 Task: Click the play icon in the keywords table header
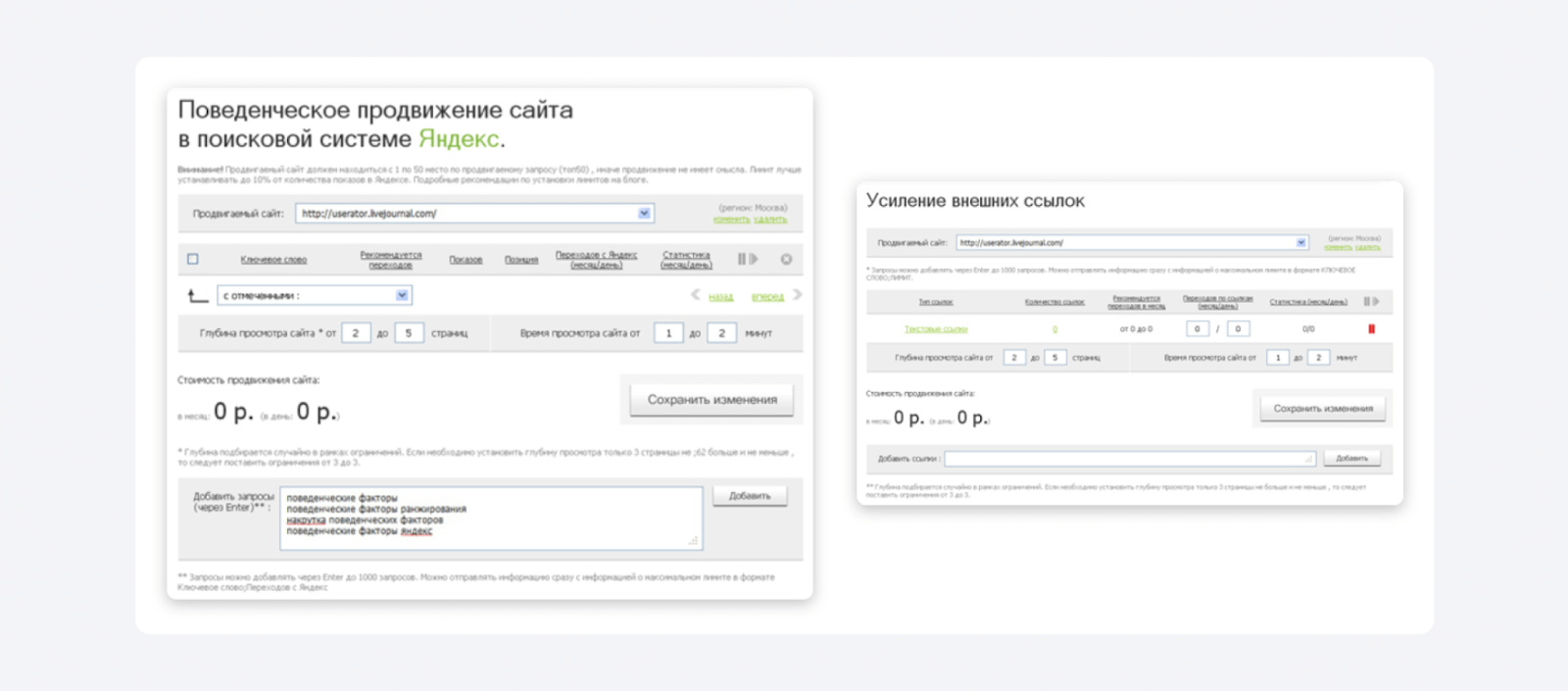tap(754, 260)
